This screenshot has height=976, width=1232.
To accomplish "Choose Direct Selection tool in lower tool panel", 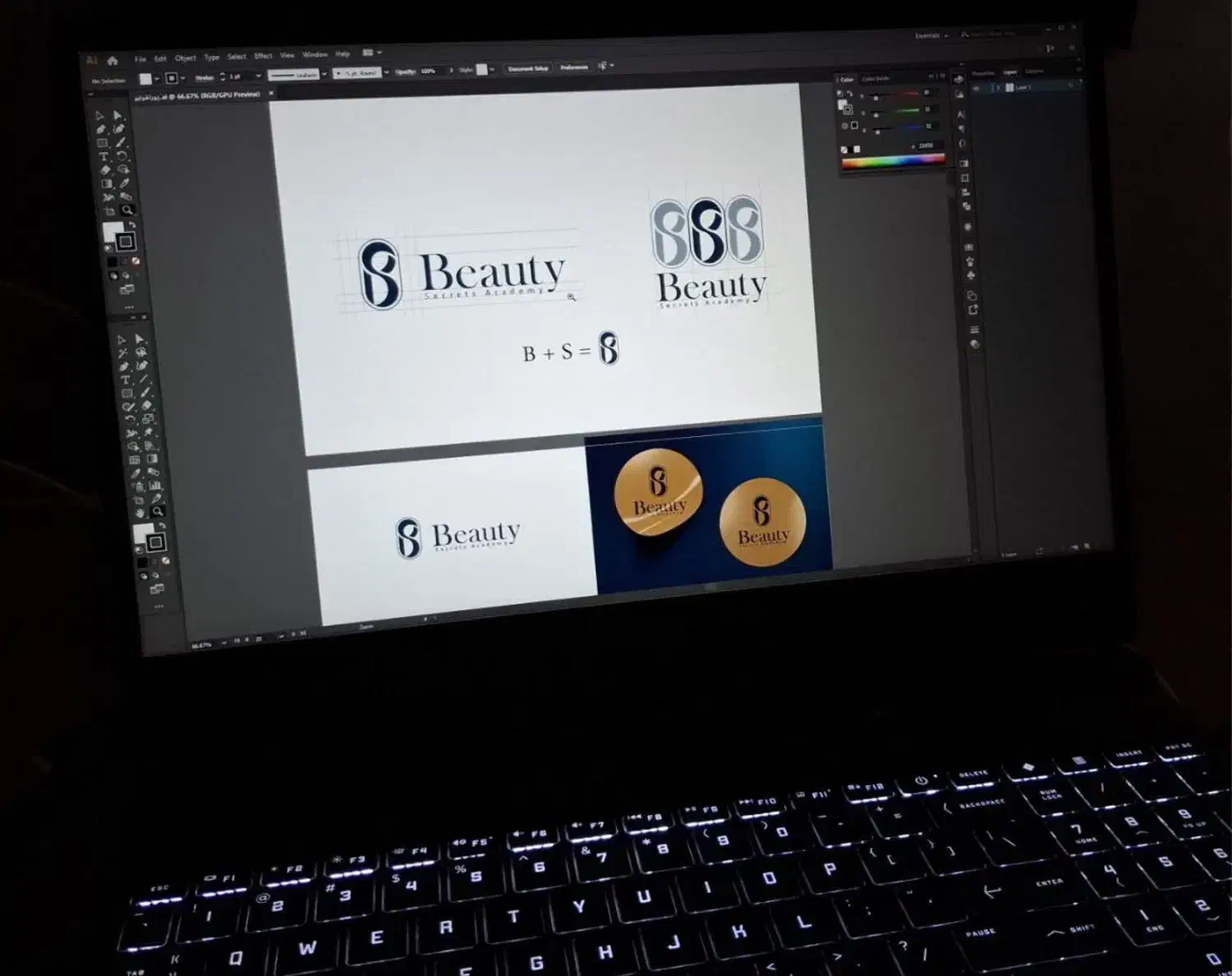I will click(140, 338).
